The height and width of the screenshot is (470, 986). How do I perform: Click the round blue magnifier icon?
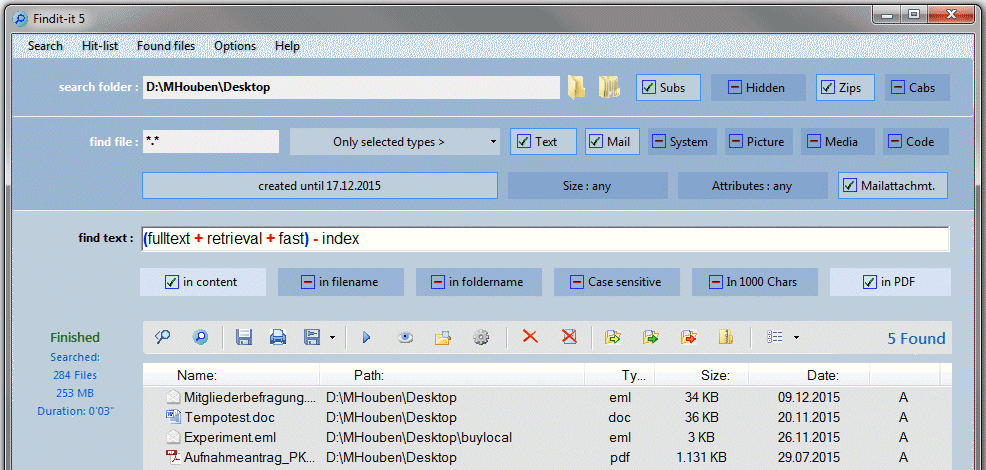tap(200, 337)
